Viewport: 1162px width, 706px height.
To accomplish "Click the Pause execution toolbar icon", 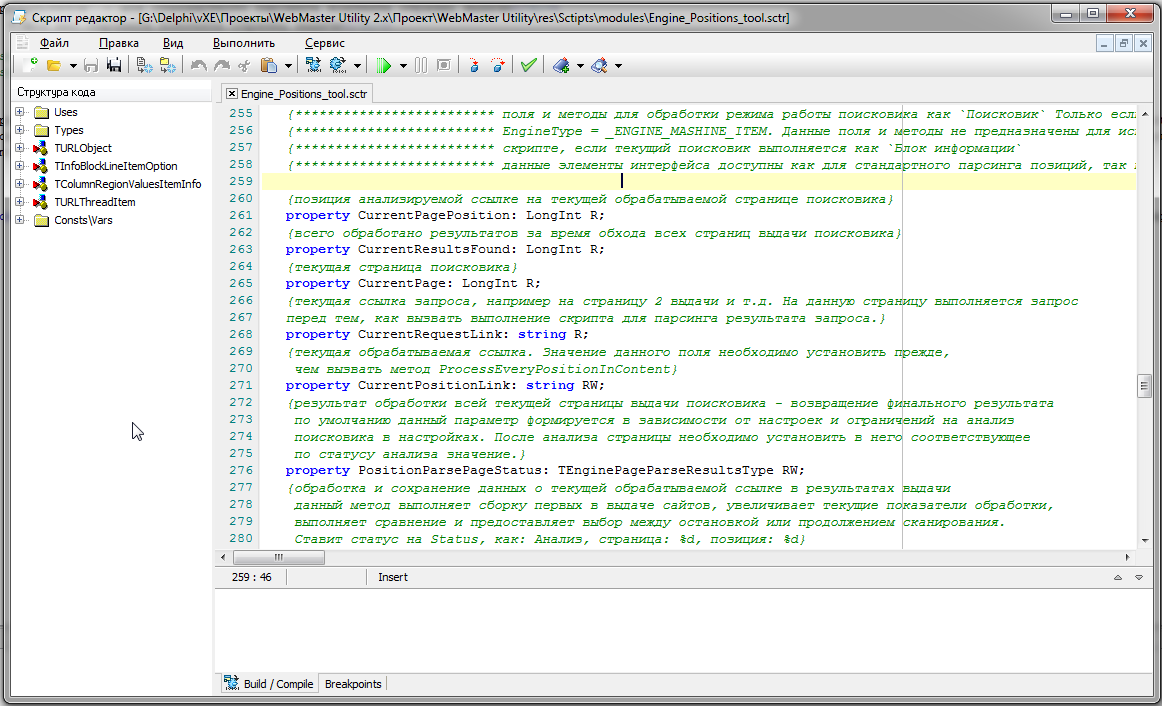I will pos(420,65).
